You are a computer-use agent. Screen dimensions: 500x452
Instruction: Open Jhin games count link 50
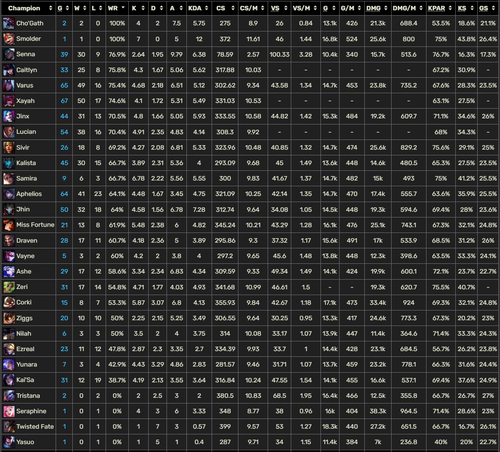coord(64,210)
